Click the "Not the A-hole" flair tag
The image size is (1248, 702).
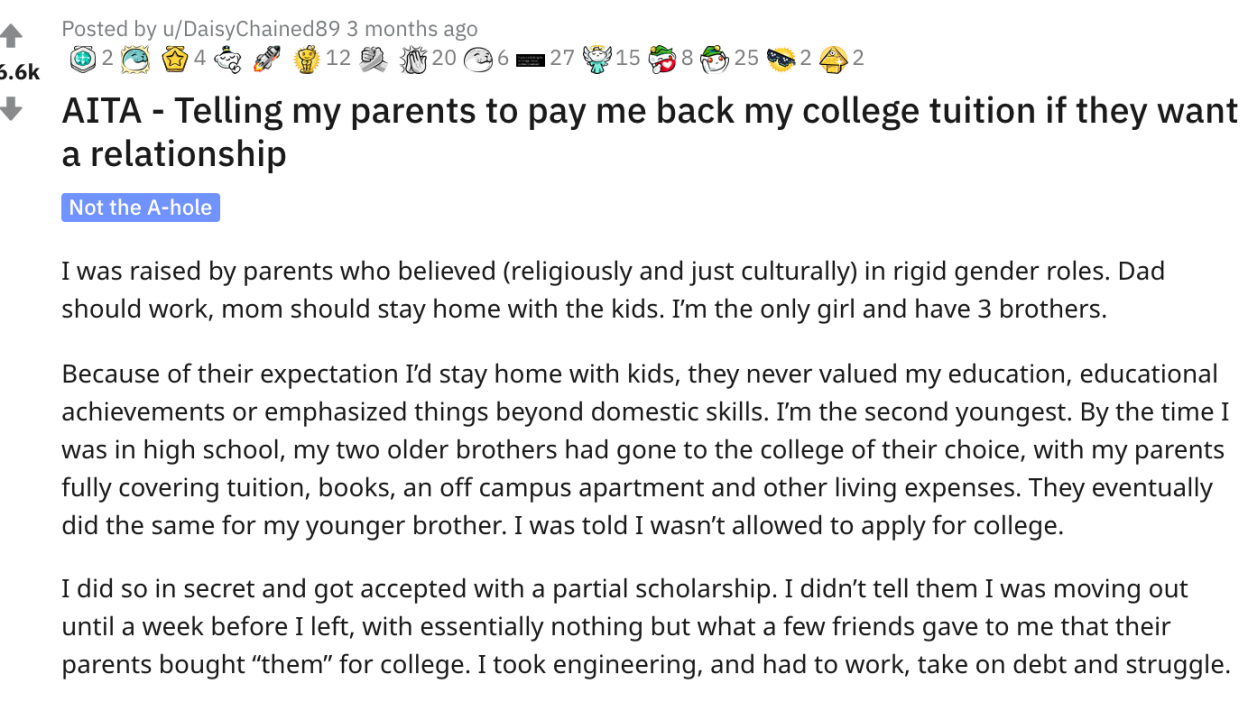coord(140,207)
